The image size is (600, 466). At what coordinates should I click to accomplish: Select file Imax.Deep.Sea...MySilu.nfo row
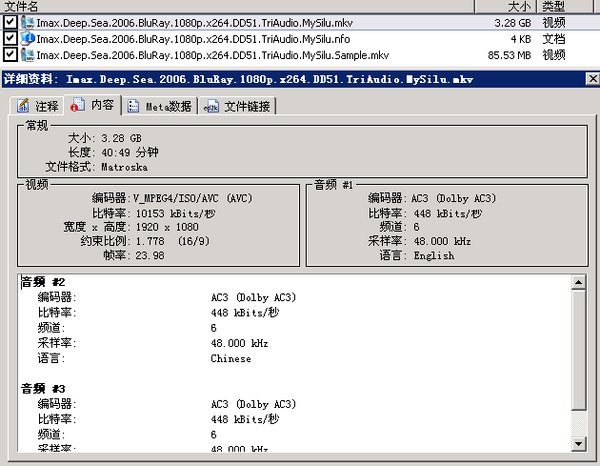pos(300,39)
